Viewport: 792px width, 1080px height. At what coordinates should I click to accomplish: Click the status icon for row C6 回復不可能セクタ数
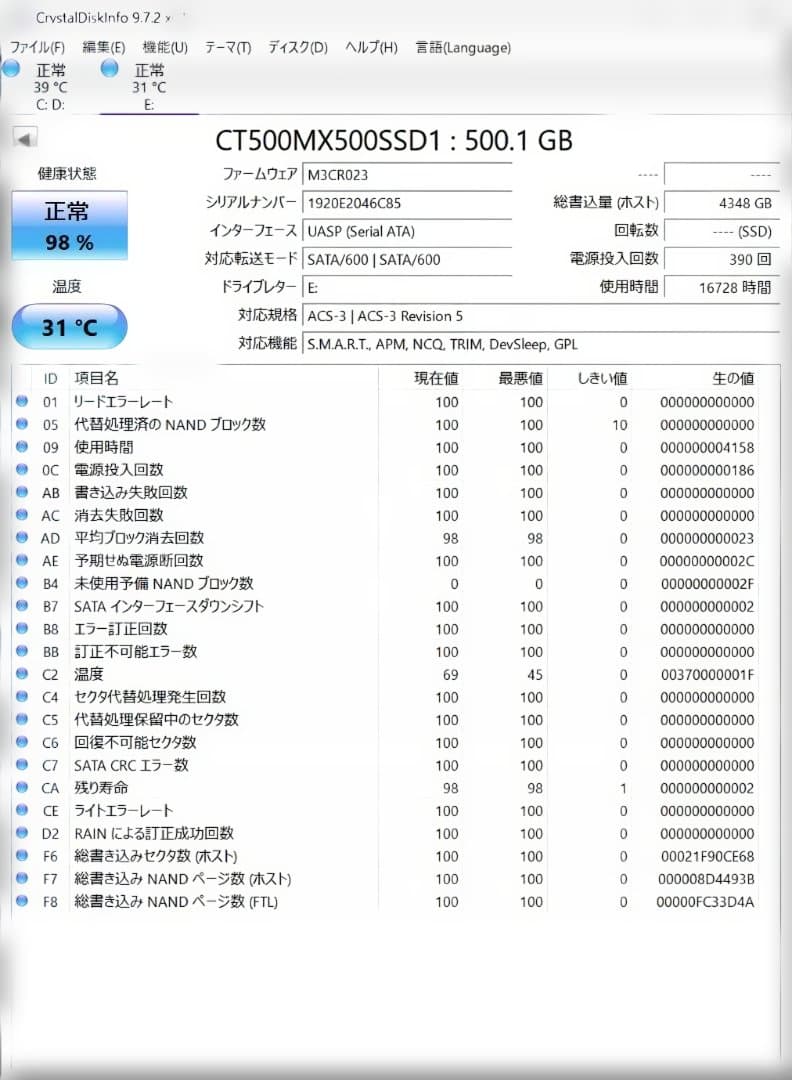coord(22,742)
